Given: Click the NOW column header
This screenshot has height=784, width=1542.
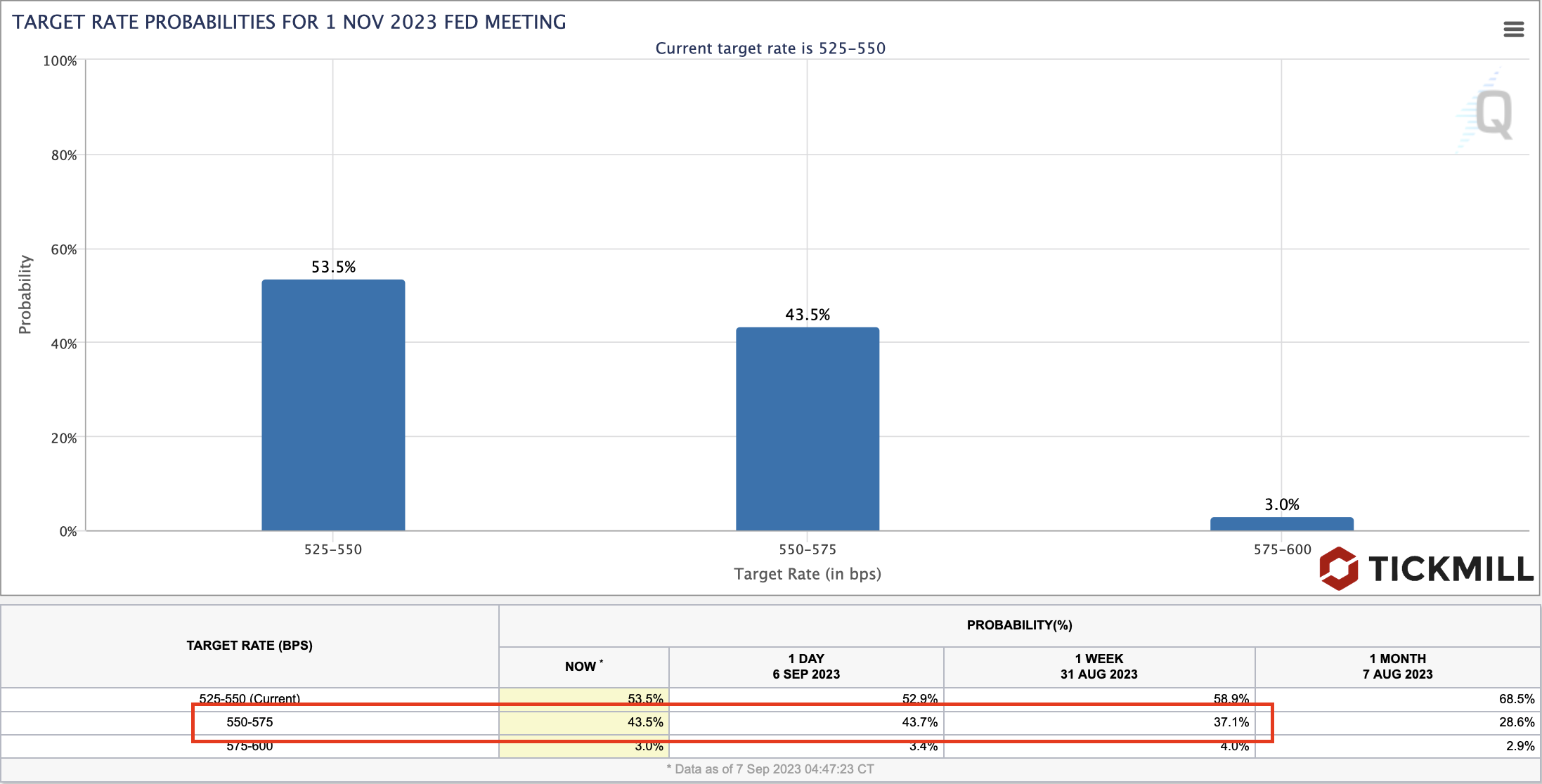Looking at the screenshot, I should click(583, 666).
